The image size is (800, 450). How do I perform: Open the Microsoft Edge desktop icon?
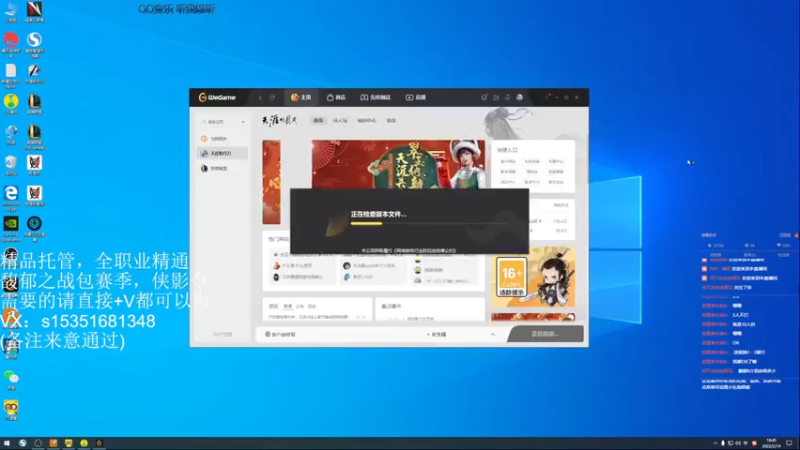point(11,198)
